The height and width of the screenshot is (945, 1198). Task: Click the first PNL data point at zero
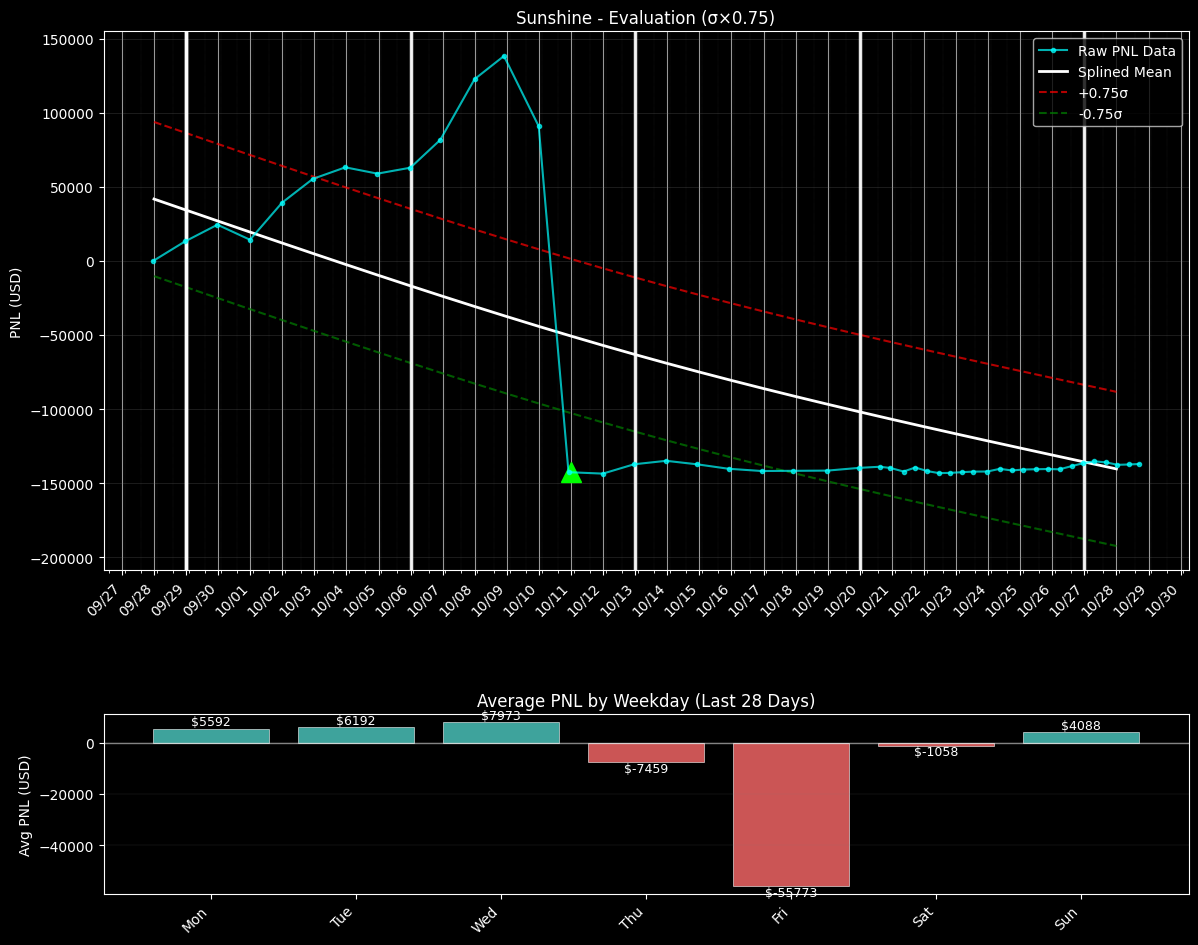[154, 261]
